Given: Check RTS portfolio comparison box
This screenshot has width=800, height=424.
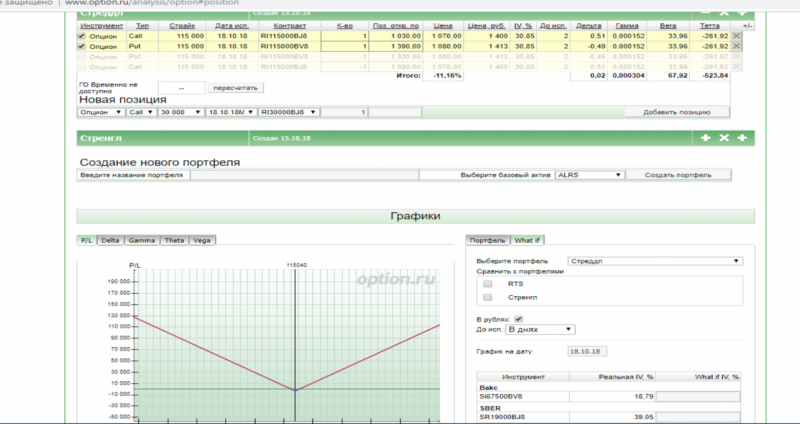Looking at the screenshot, I should click(488, 284).
